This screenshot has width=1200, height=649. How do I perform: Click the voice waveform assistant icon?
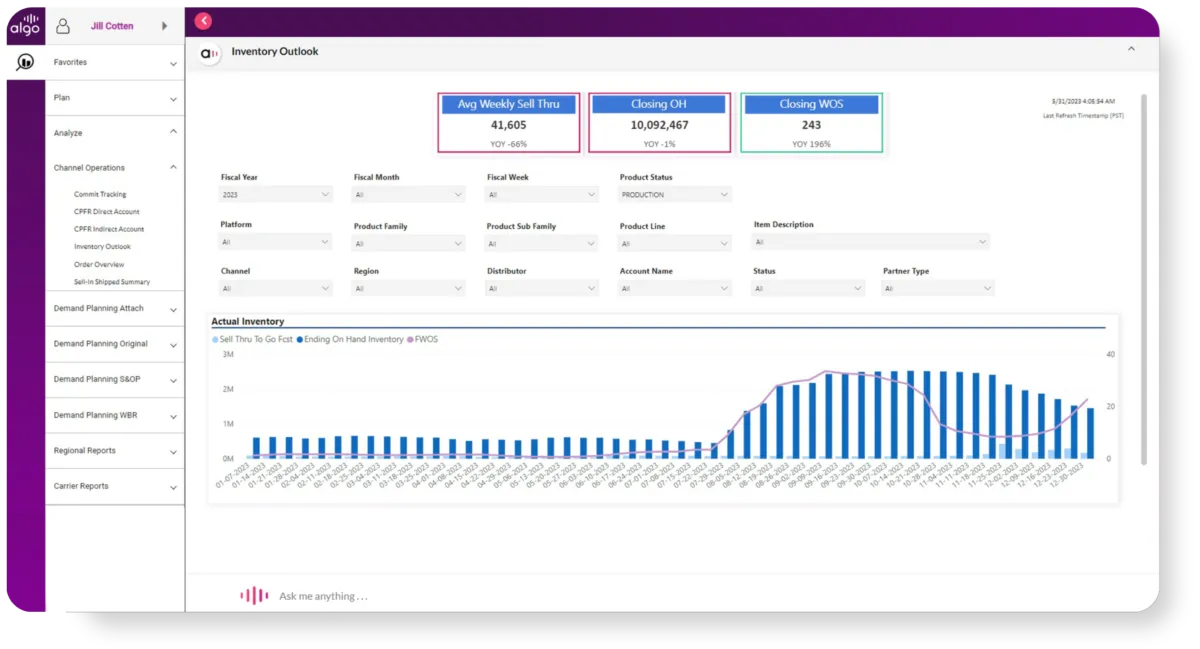(254, 596)
